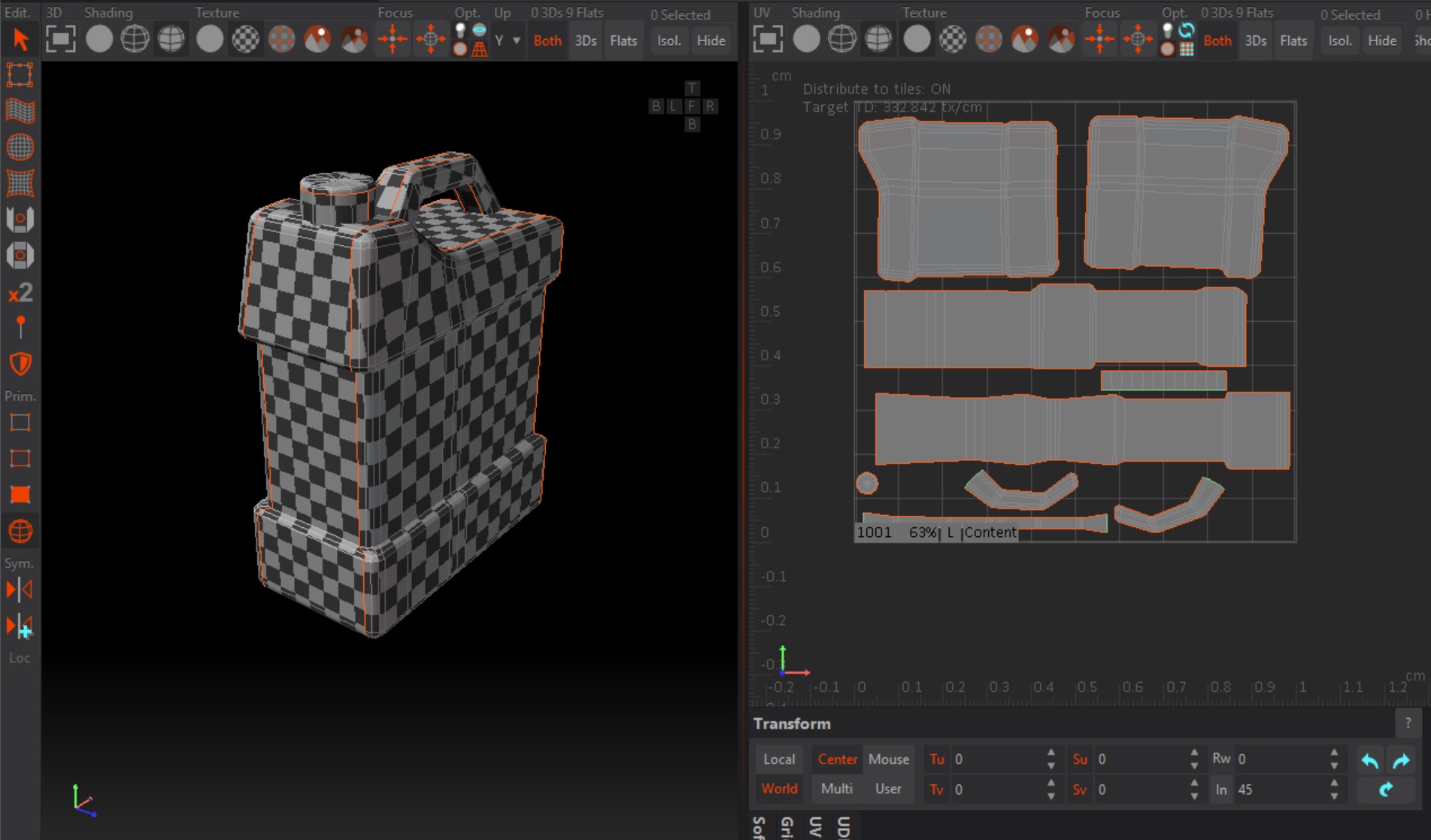Enable checker texture in the UV view
This screenshot has width=1431, height=840.
[x=953, y=39]
